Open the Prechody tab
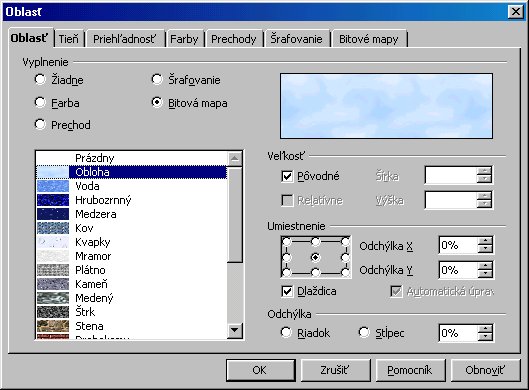The image size is (529, 390). (234, 39)
